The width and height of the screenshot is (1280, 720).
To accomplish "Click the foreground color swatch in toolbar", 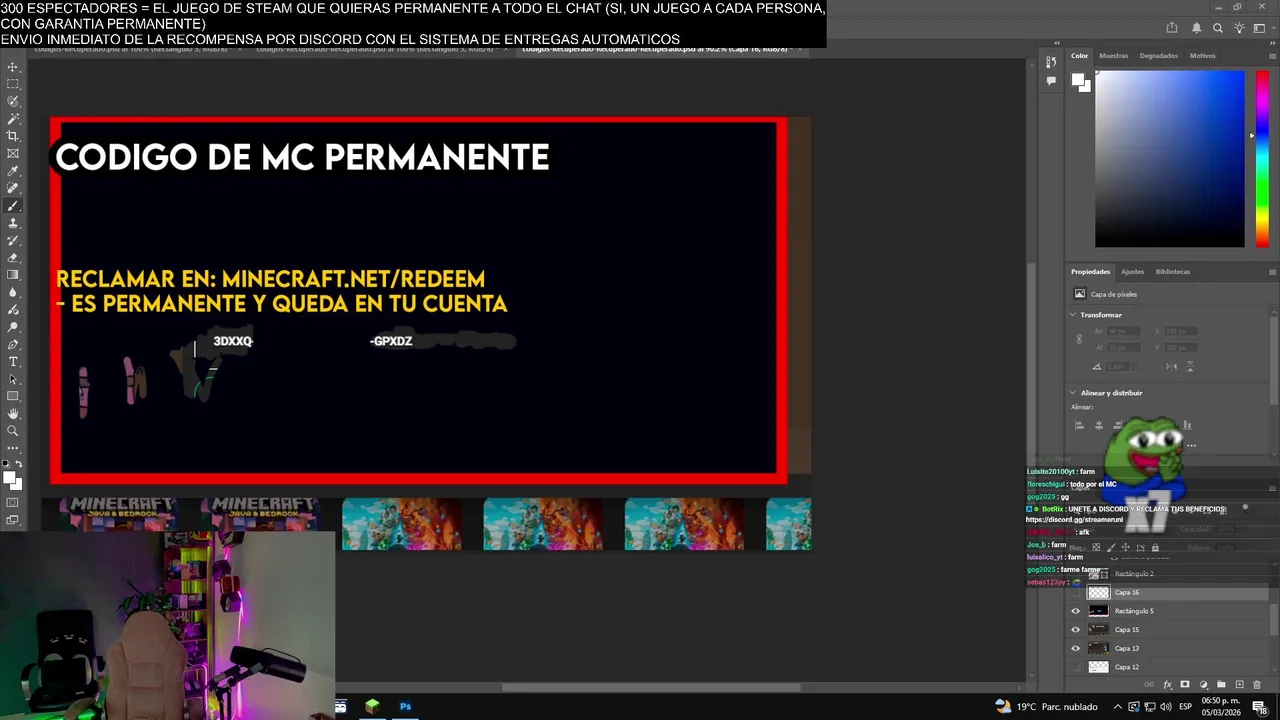I will pyautogui.click(x=10, y=478).
